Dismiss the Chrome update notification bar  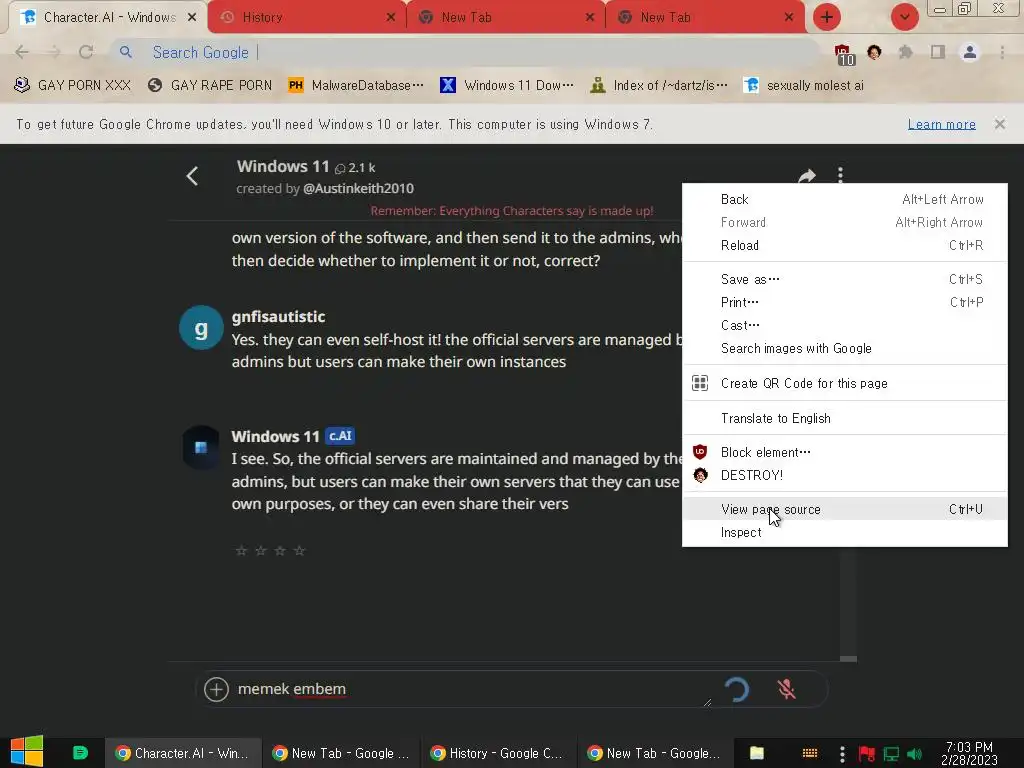(999, 124)
